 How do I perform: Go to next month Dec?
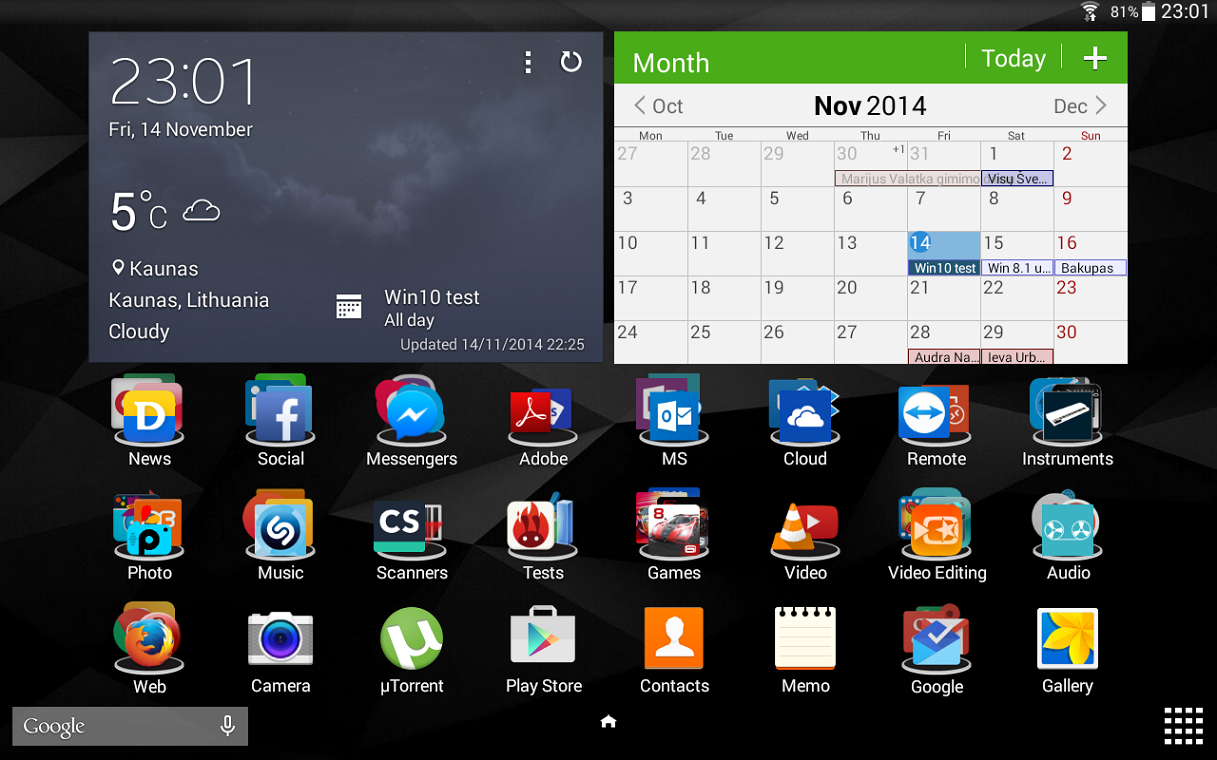[1081, 106]
